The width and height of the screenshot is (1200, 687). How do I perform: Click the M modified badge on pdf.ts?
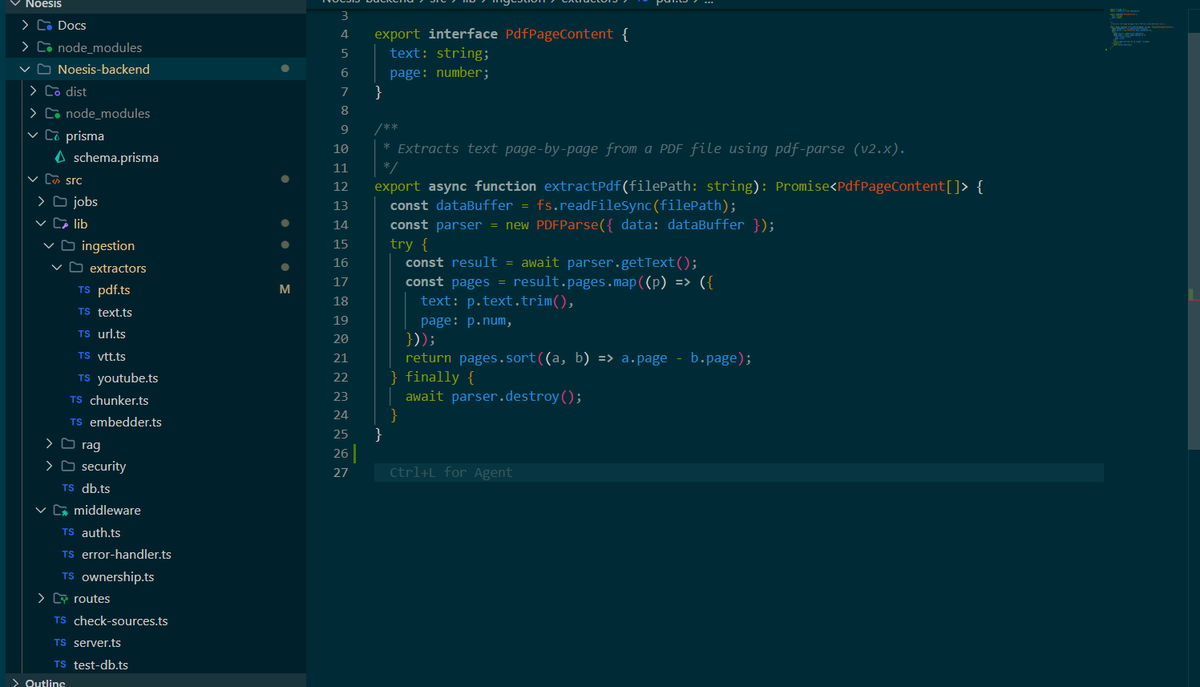pyautogui.click(x=285, y=290)
